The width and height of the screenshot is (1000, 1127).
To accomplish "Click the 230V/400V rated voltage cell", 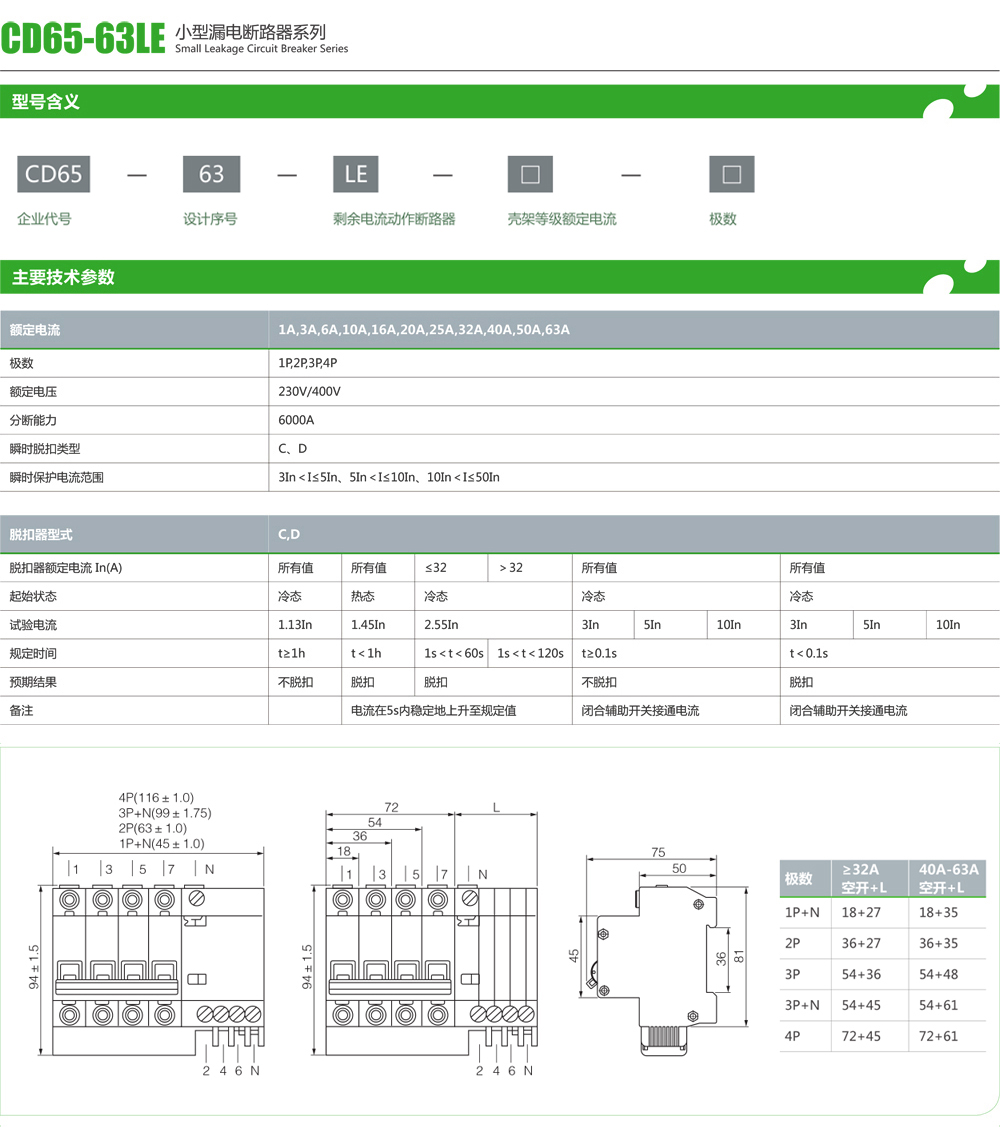I will coord(309,392).
